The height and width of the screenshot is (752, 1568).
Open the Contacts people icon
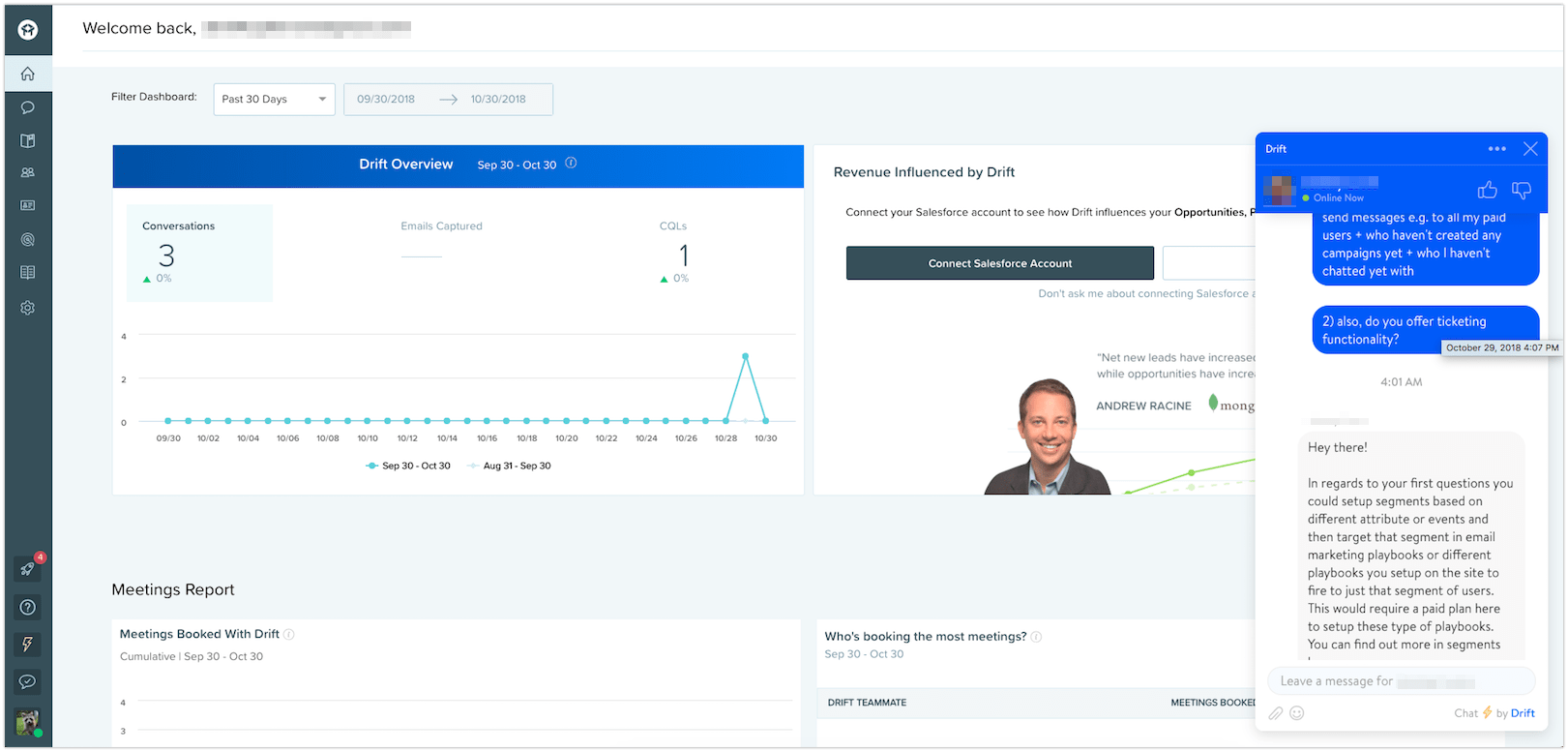point(28,172)
